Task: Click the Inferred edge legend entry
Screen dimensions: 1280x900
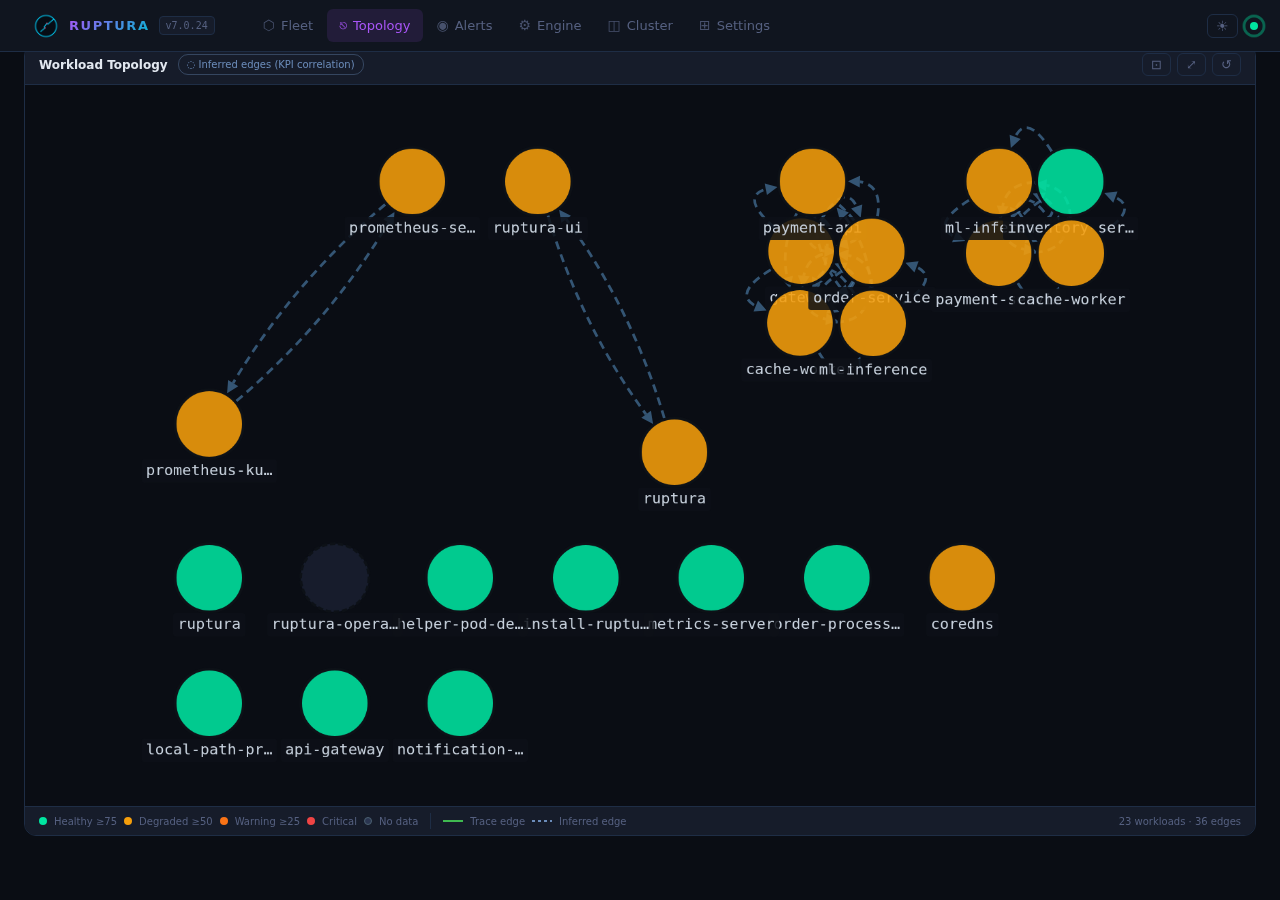Action: tap(580, 821)
